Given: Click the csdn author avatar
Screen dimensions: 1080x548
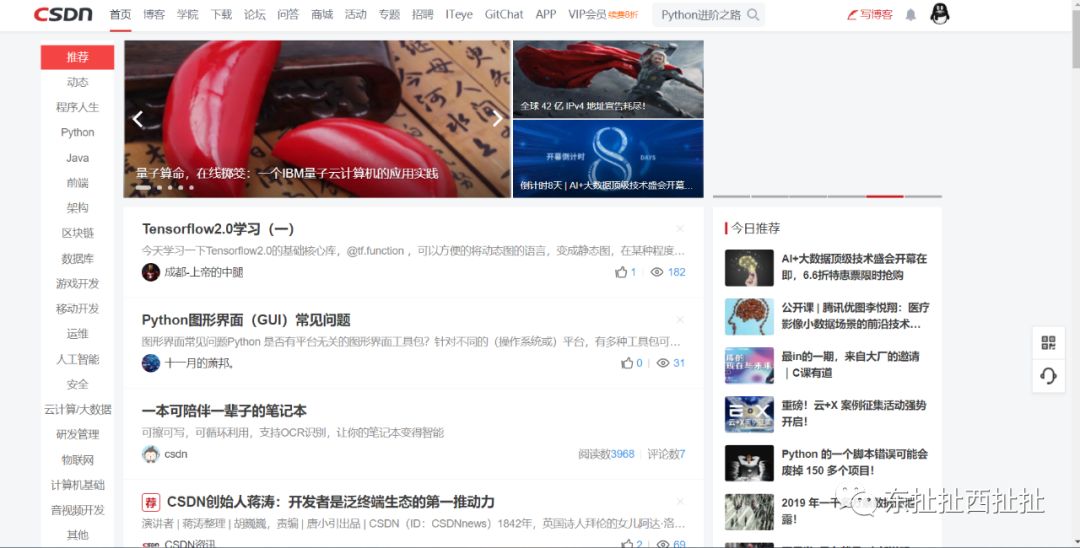Looking at the screenshot, I should pyautogui.click(x=151, y=454).
